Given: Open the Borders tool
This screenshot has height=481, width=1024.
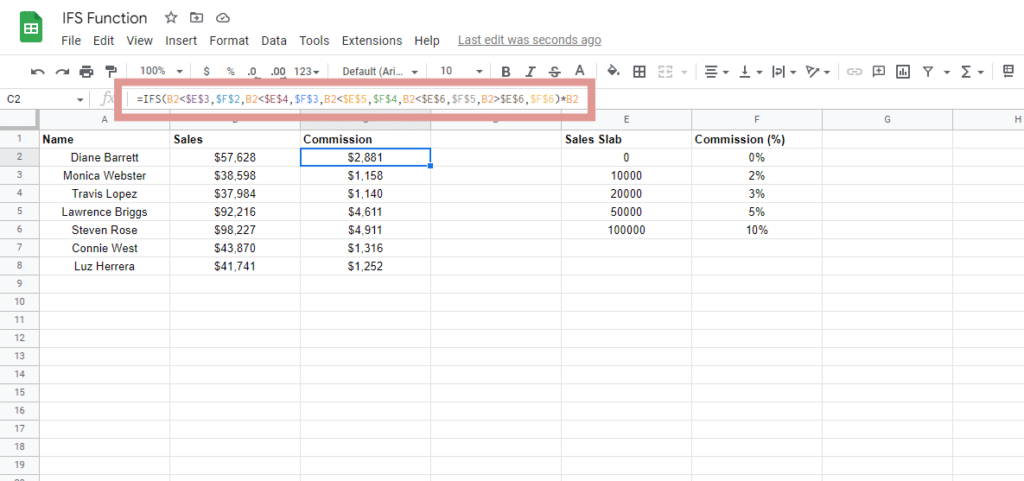Looking at the screenshot, I should pyautogui.click(x=640, y=71).
